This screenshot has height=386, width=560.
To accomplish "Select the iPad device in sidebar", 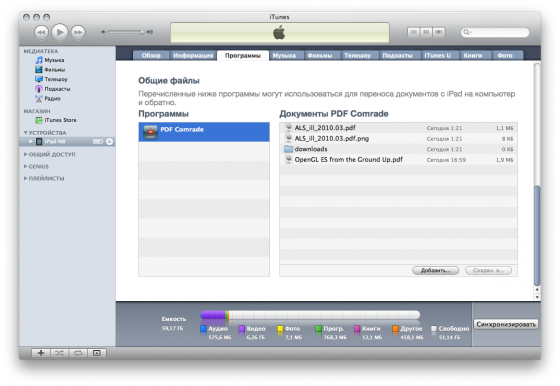I will click(67, 142).
